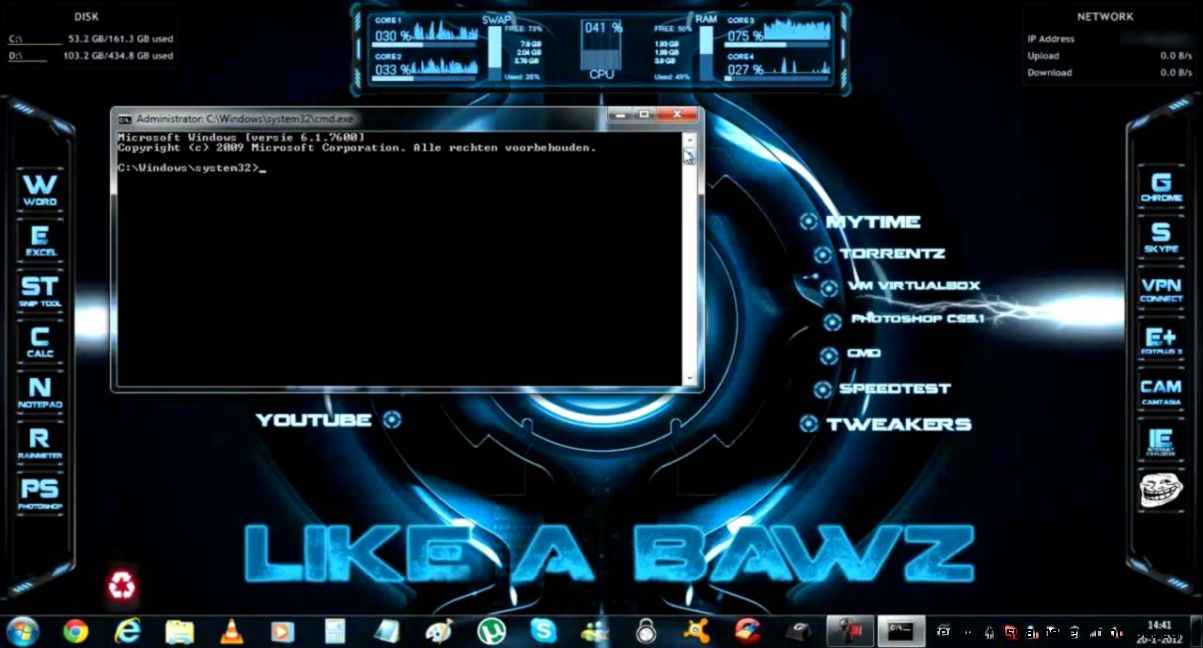
Task: Click the CPU 041 % readout
Action: 603,28
